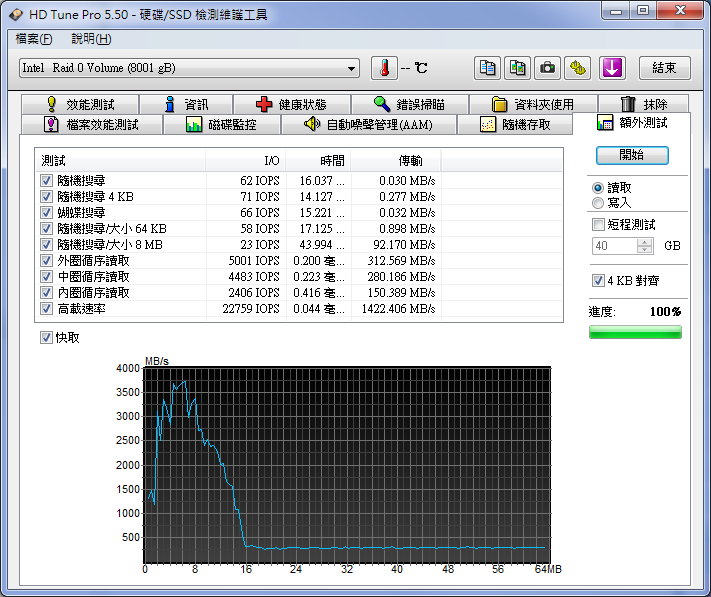Click the temperature thermometer icon
The width and height of the screenshot is (711, 597).
tap(384, 68)
